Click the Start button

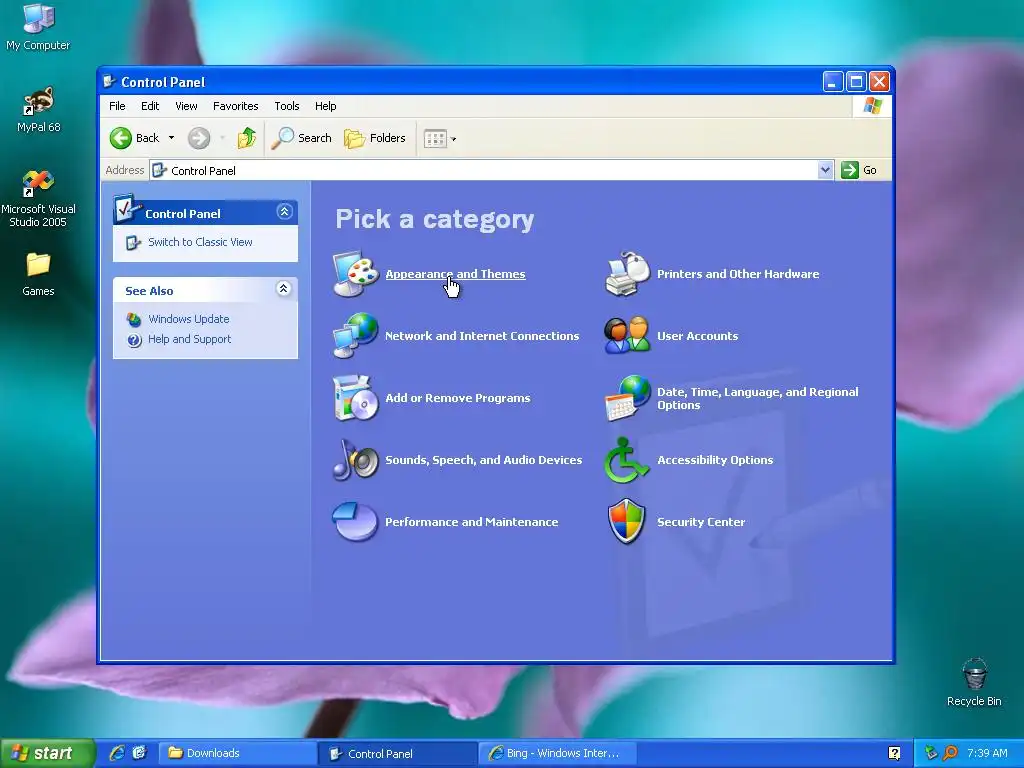[47, 753]
